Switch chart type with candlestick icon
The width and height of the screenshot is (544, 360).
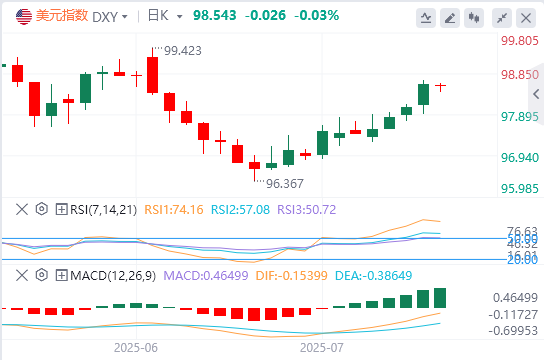tap(474, 18)
